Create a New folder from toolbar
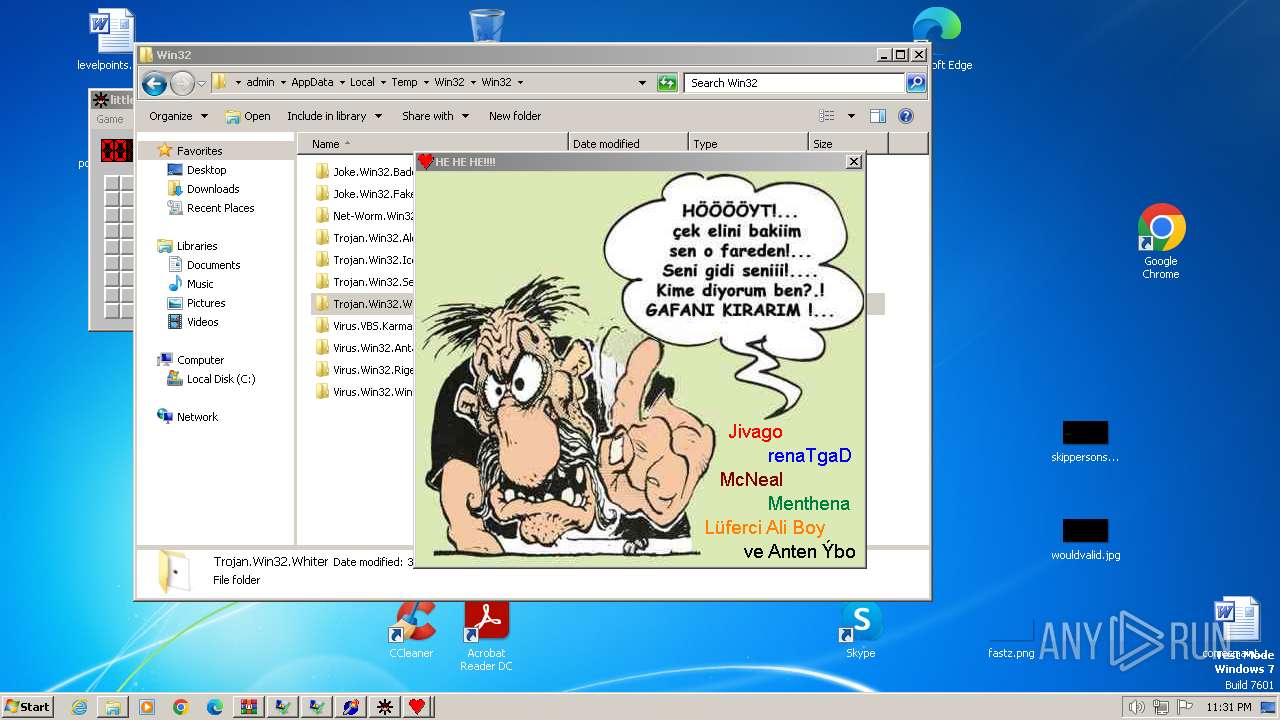The width and height of the screenshot is (1280, 720). click(x=515, y=116)
